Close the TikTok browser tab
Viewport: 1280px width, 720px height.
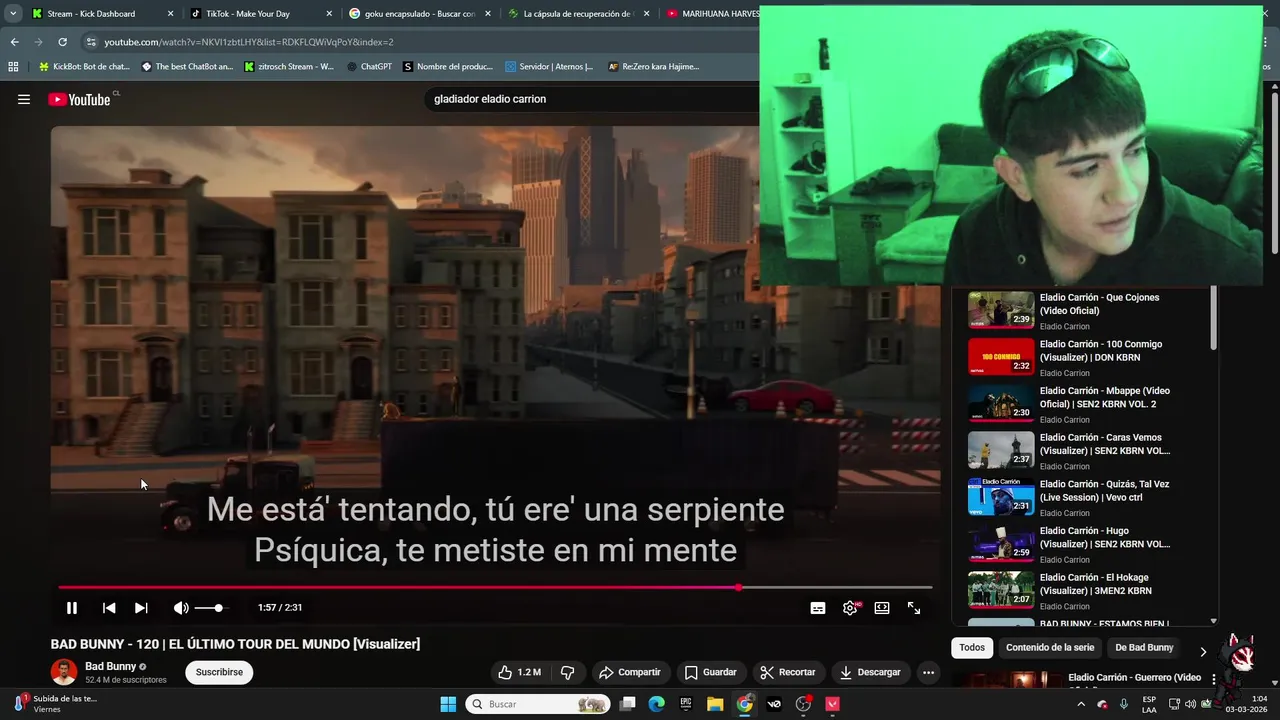(x=329, y=14)
